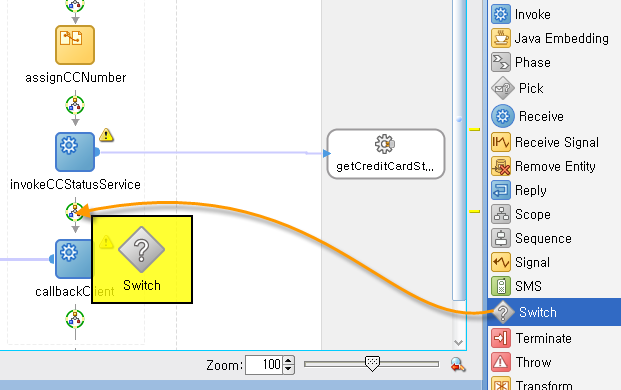Decrease zoom value with down arrow
The image size is (621, 390).
click(x=289, y=369)
